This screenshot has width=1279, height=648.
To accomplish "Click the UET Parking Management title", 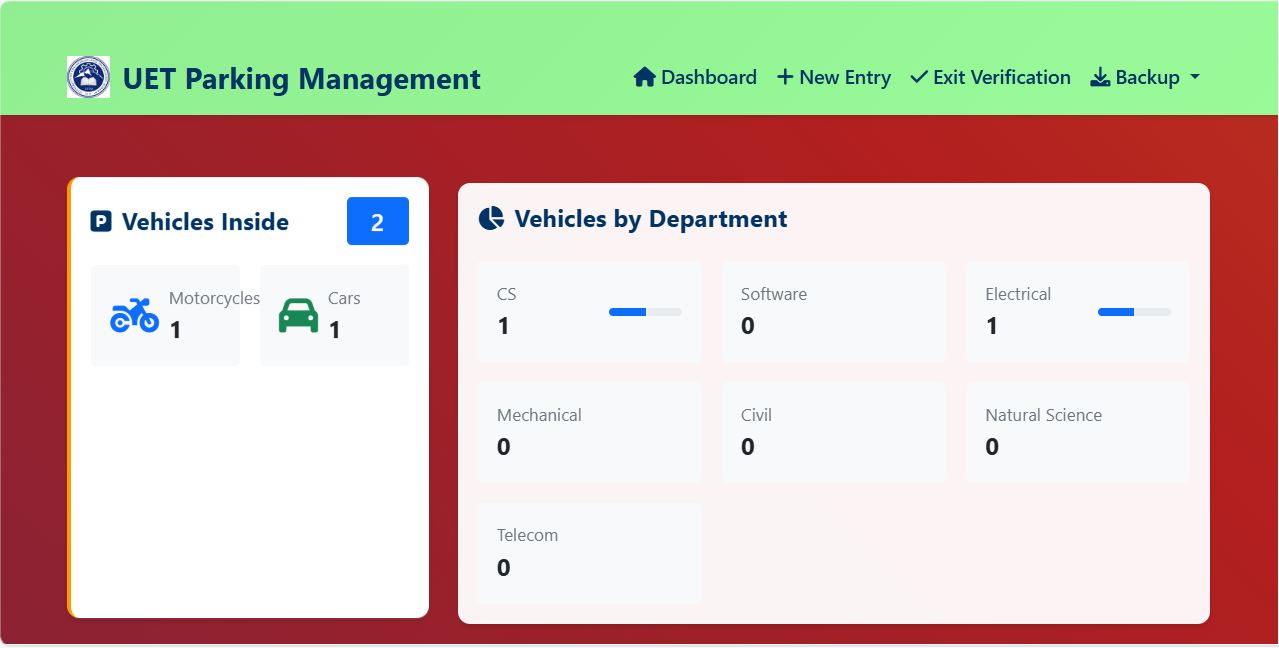I will [x=301, y=79].
